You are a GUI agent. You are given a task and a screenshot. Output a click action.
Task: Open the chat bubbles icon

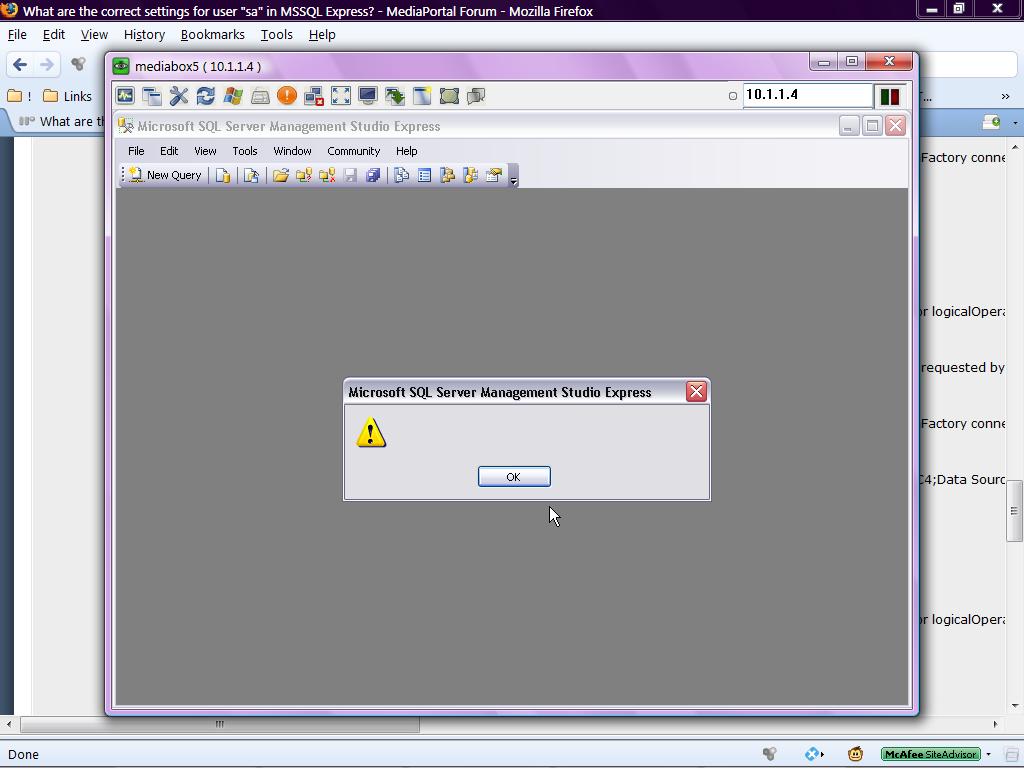[476, 96]
